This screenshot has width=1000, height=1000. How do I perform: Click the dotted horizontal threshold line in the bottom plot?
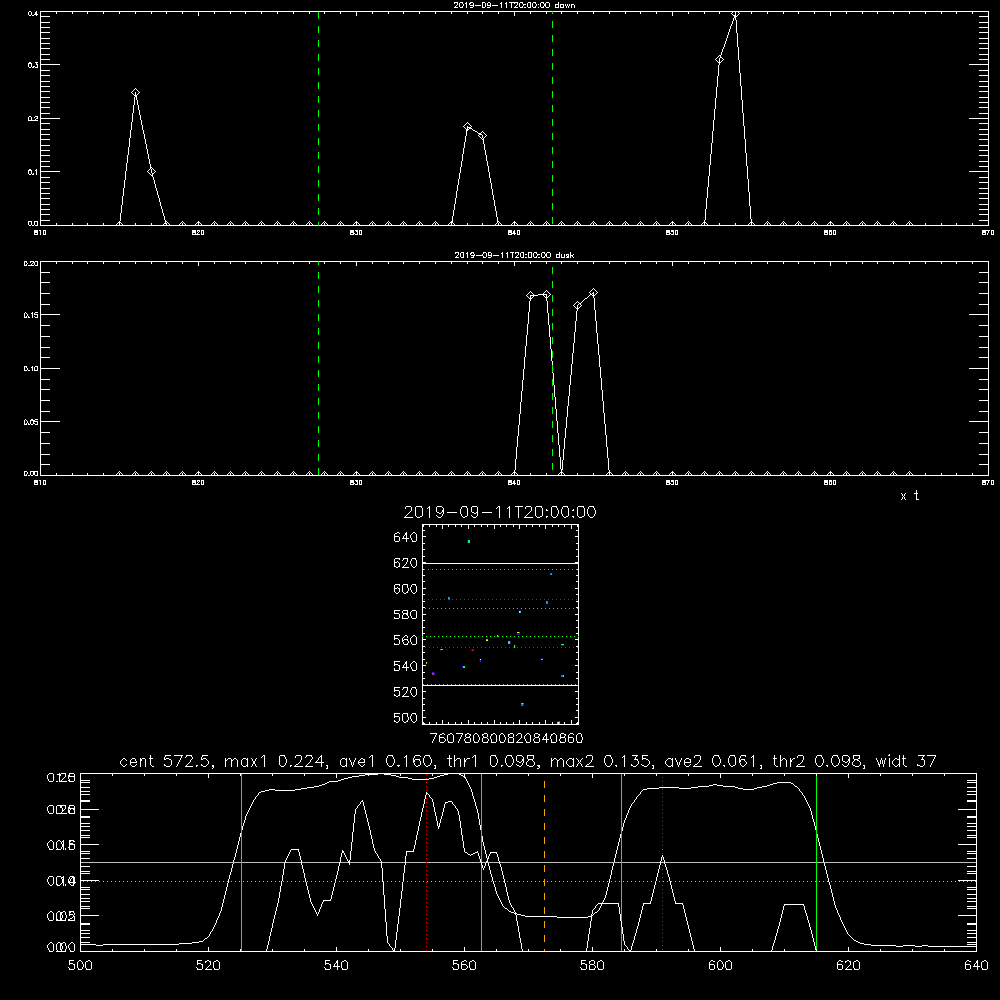click(528, 881)
